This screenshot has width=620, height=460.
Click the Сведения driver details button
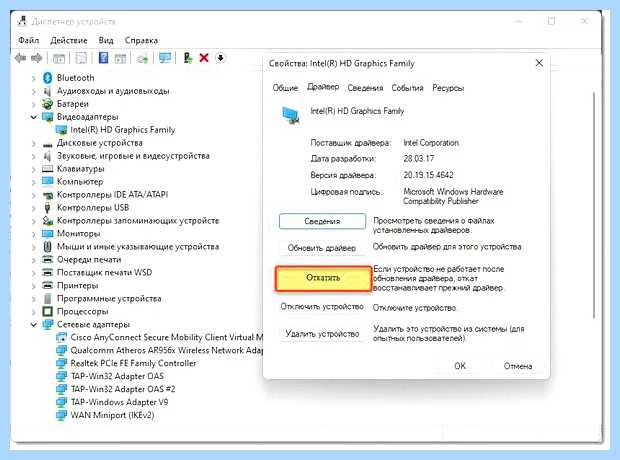click(322, 221)
